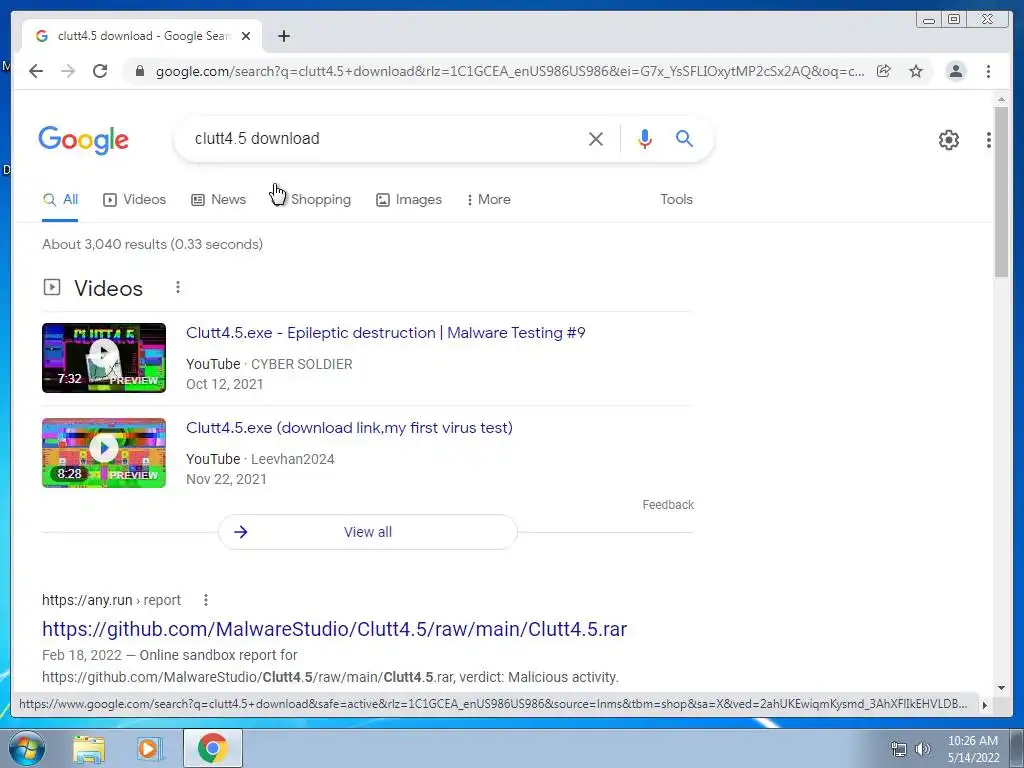
Task: Select the All search tab
Action: [x=60, y=199]
